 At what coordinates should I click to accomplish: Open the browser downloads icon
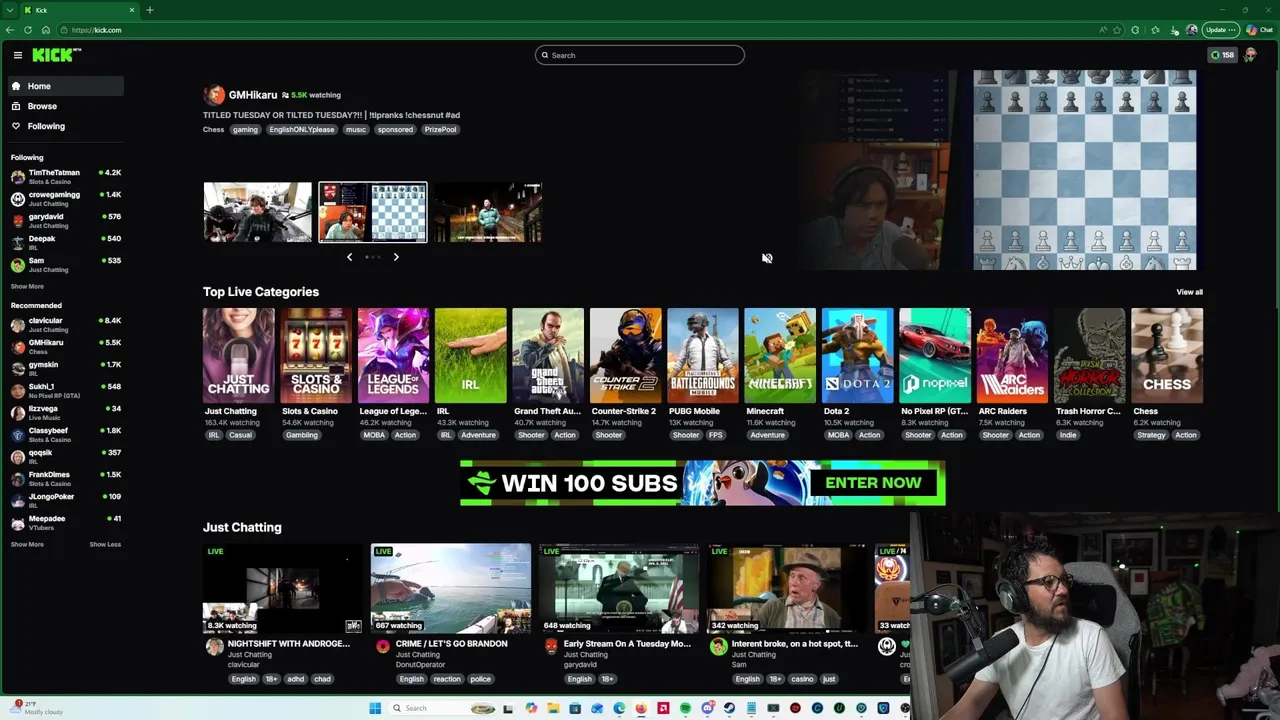[1173, 30]
